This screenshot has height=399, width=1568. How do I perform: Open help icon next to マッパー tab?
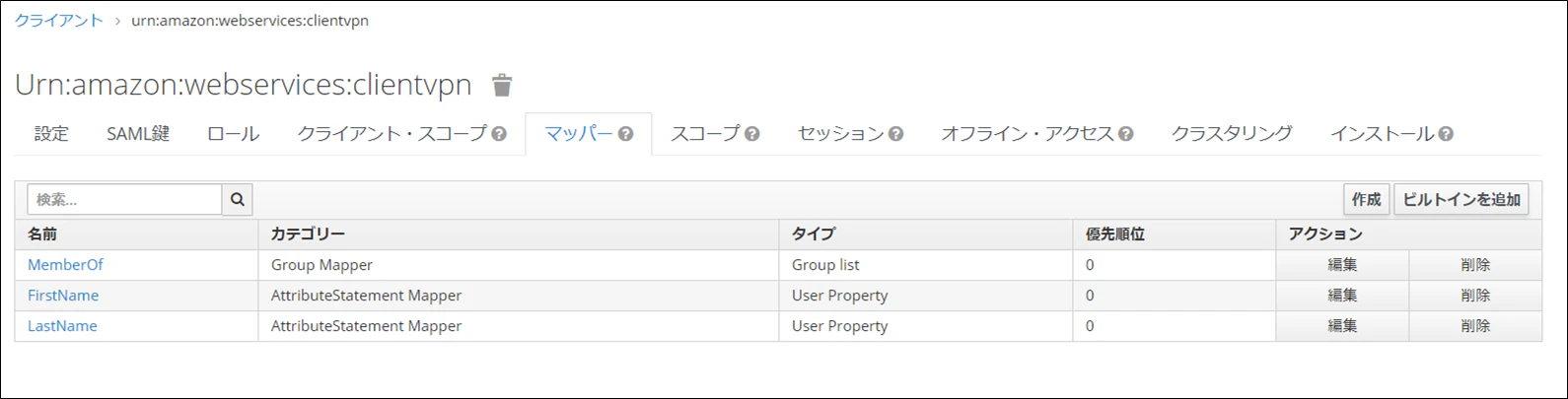click(x=625, y=134)
